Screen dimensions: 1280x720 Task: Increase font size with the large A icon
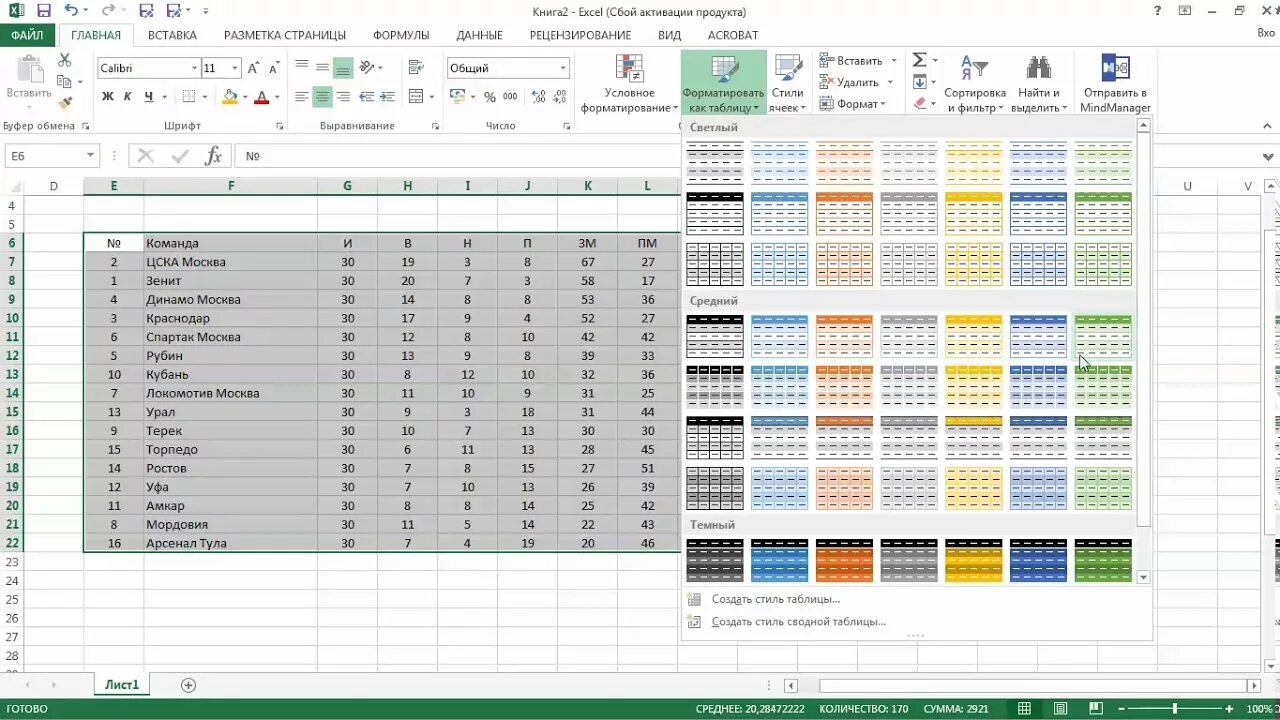pyautogui.click(x=254, y=68)
